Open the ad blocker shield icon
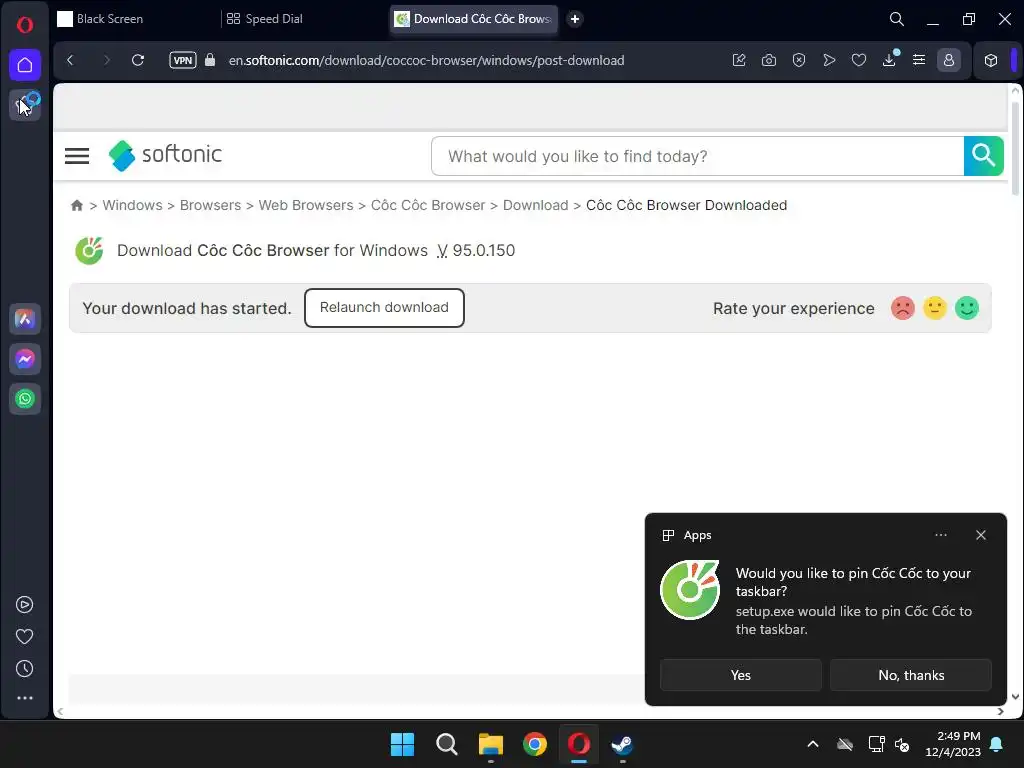 tap(799, 60)
